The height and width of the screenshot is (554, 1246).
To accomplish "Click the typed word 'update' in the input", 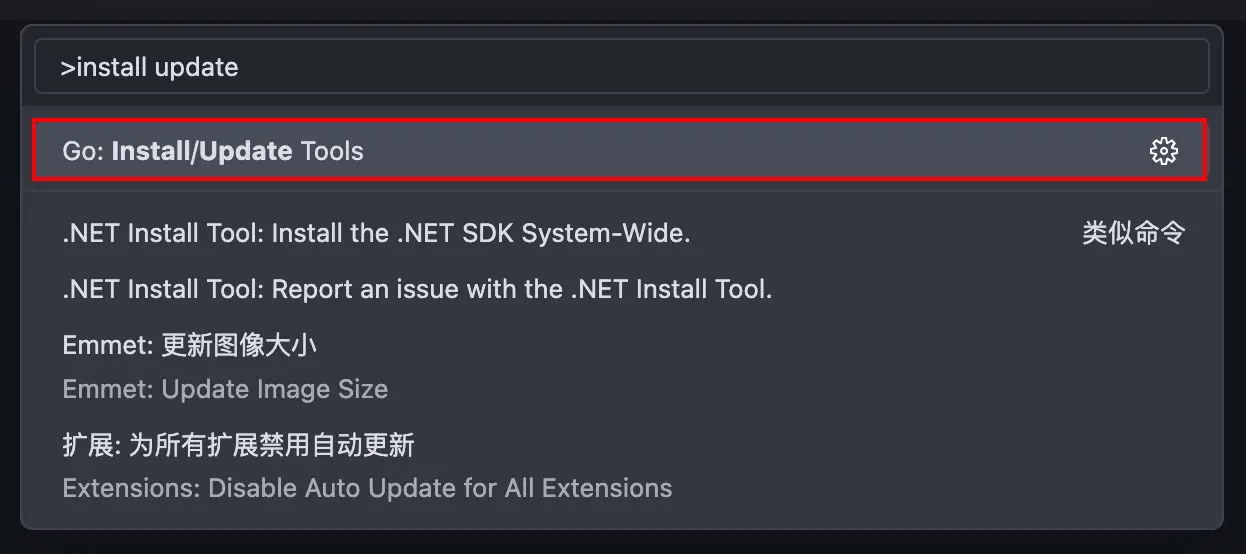I will (196, 68).
